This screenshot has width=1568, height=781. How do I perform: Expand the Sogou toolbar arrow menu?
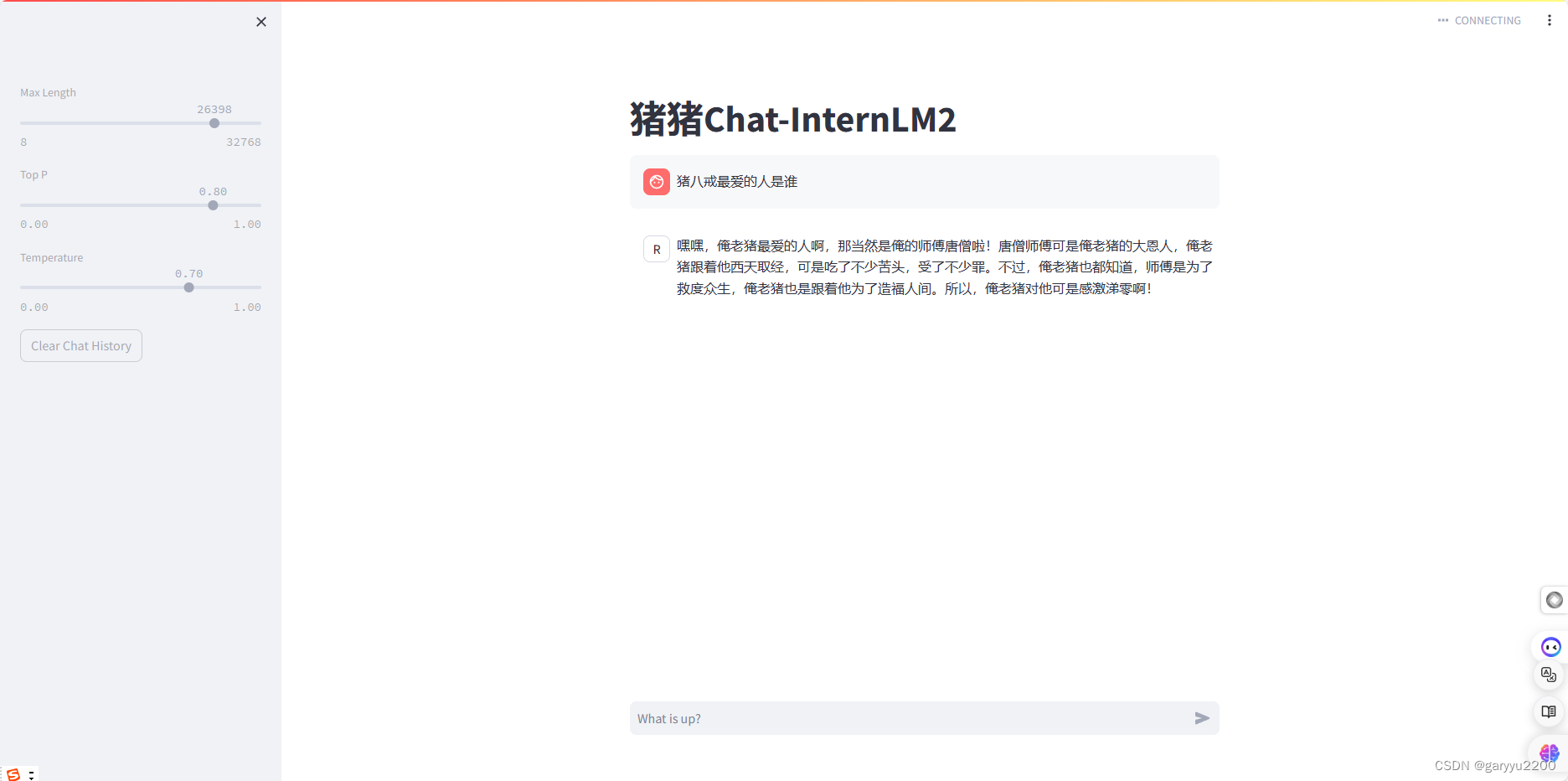pyautogui.click(x=31, y=775)
